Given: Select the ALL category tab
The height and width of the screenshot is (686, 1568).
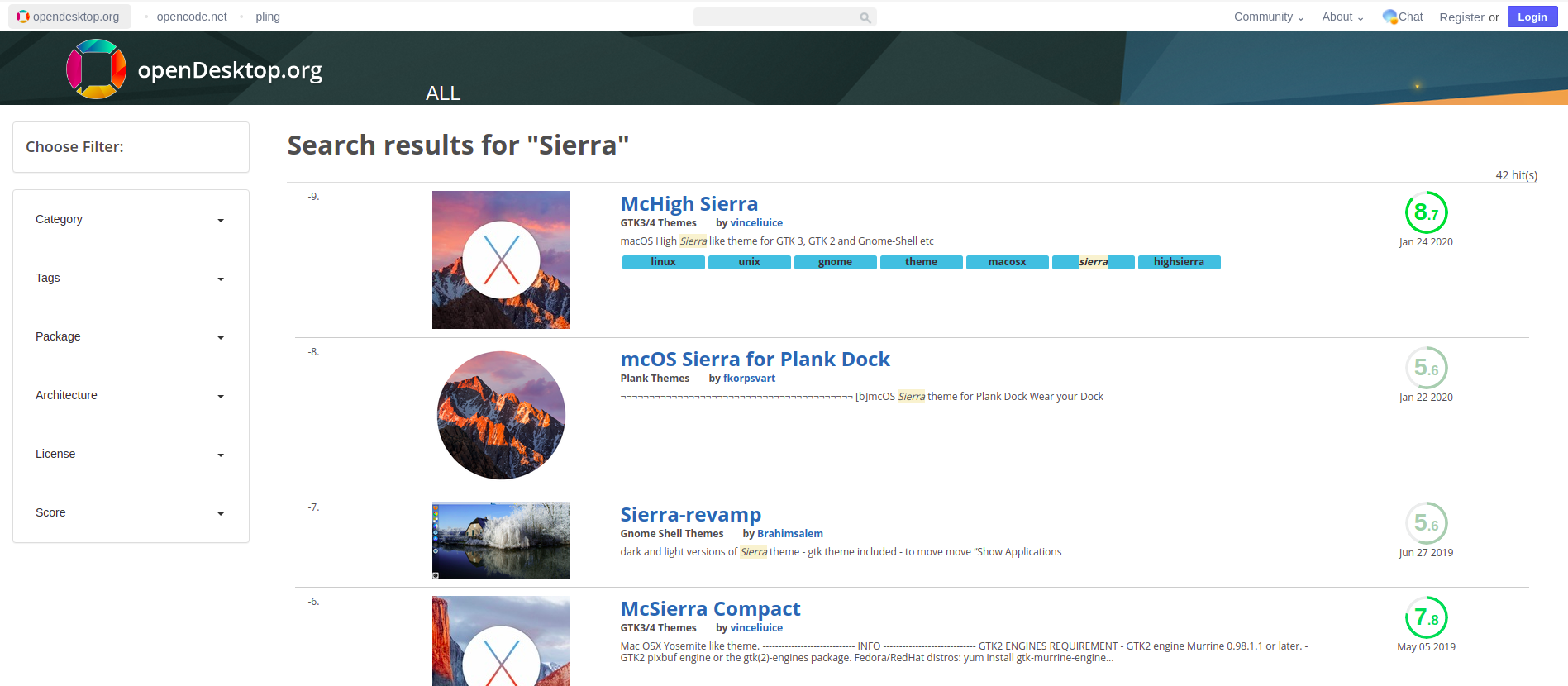Looking at the screenshot, I should 443,93.
